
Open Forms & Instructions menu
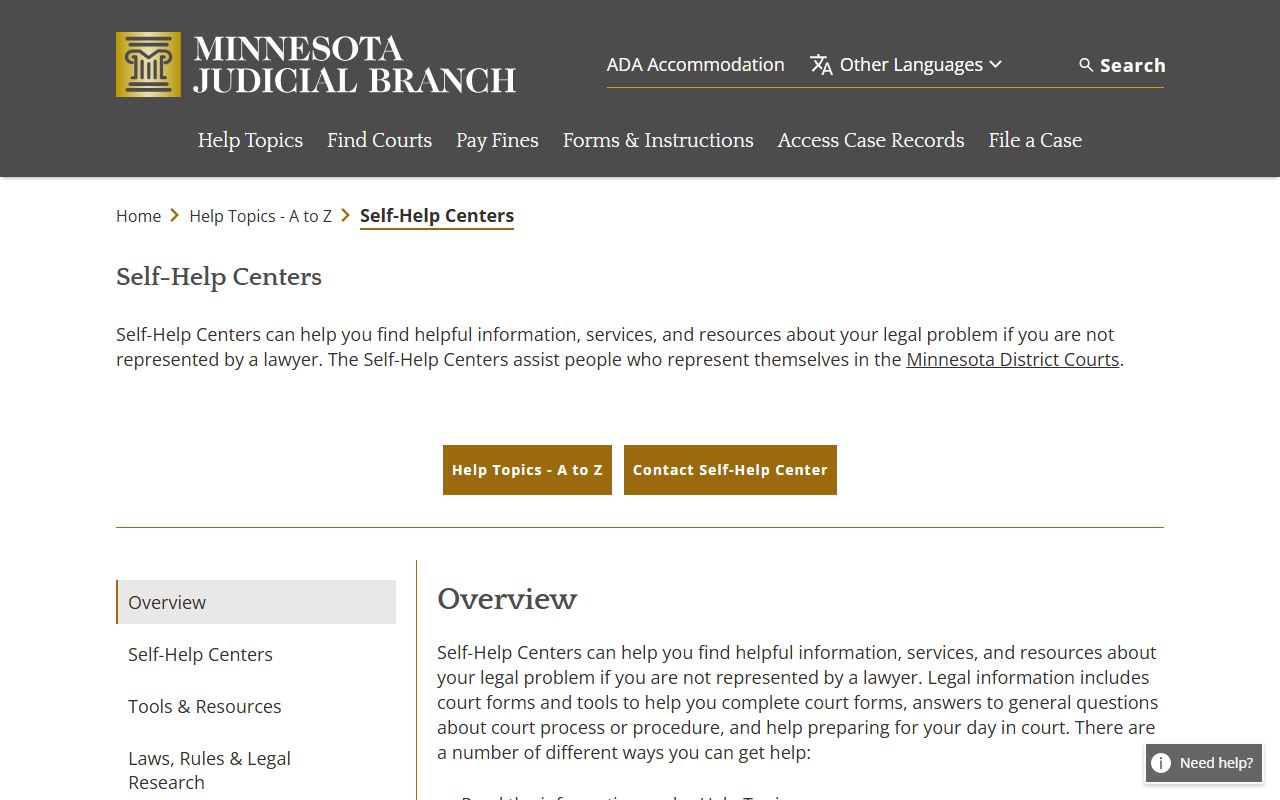[658, 140]
